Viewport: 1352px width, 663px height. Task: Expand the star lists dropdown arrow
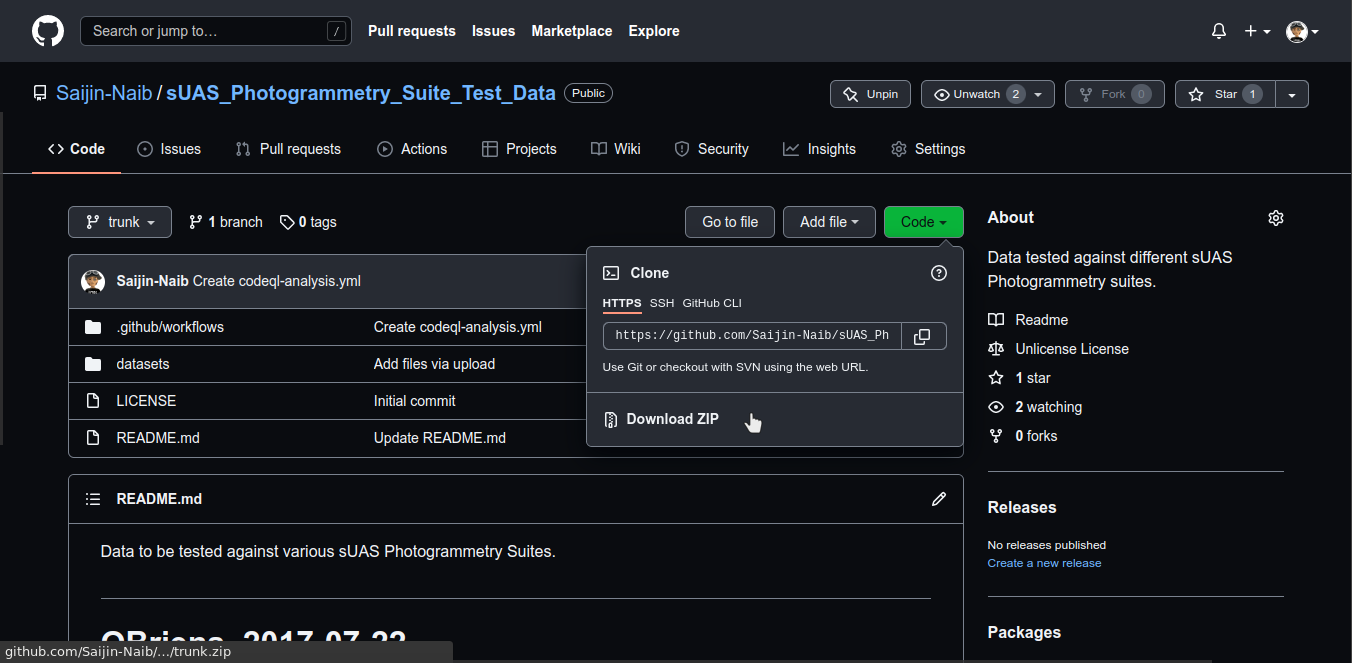pos(1292,94)
